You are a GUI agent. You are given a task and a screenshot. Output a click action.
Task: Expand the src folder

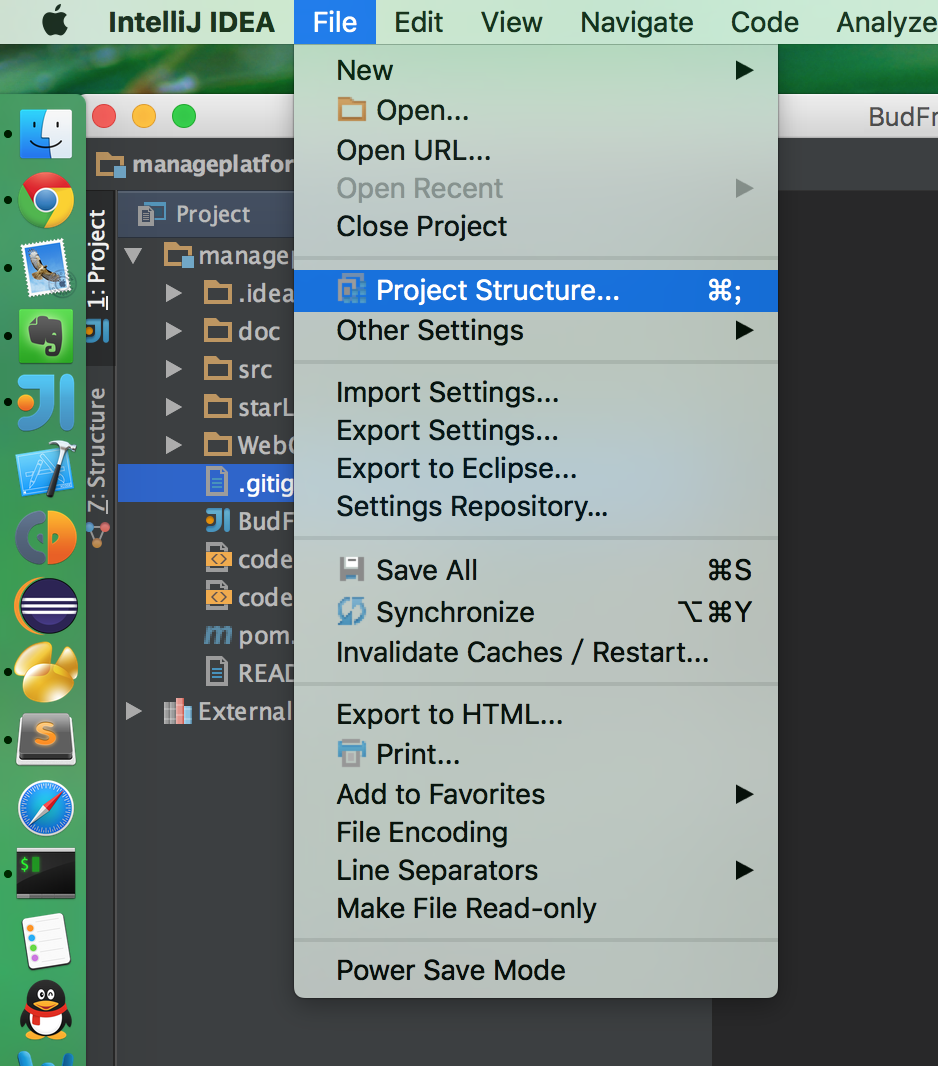click(x=174, y=369)
